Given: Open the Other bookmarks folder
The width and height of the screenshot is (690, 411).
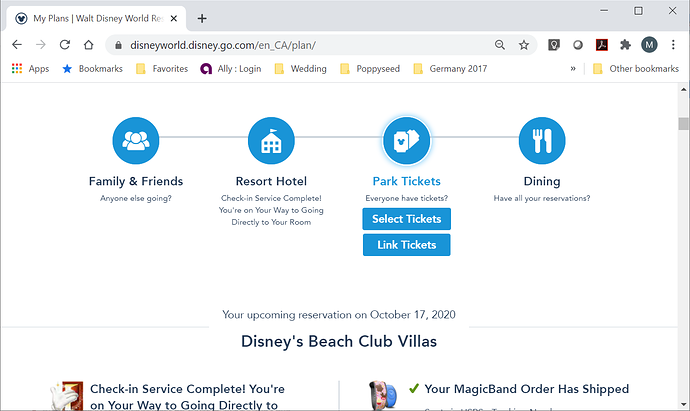Looking at the screenshot, I should point(636,69).
